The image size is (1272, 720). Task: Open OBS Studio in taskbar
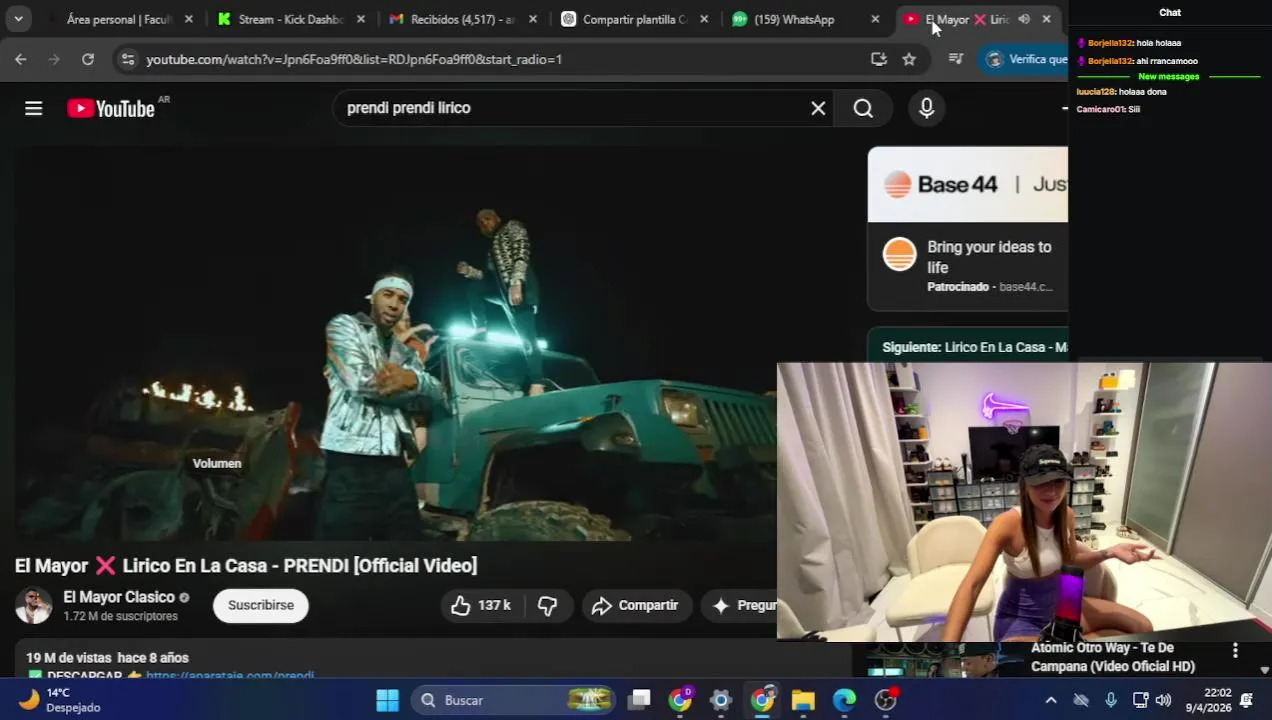886,700
